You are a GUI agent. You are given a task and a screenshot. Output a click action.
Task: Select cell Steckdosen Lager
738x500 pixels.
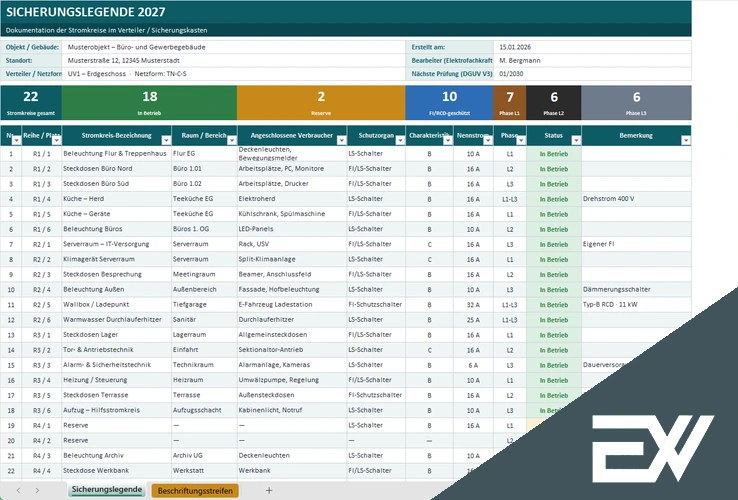pos(116,334)
